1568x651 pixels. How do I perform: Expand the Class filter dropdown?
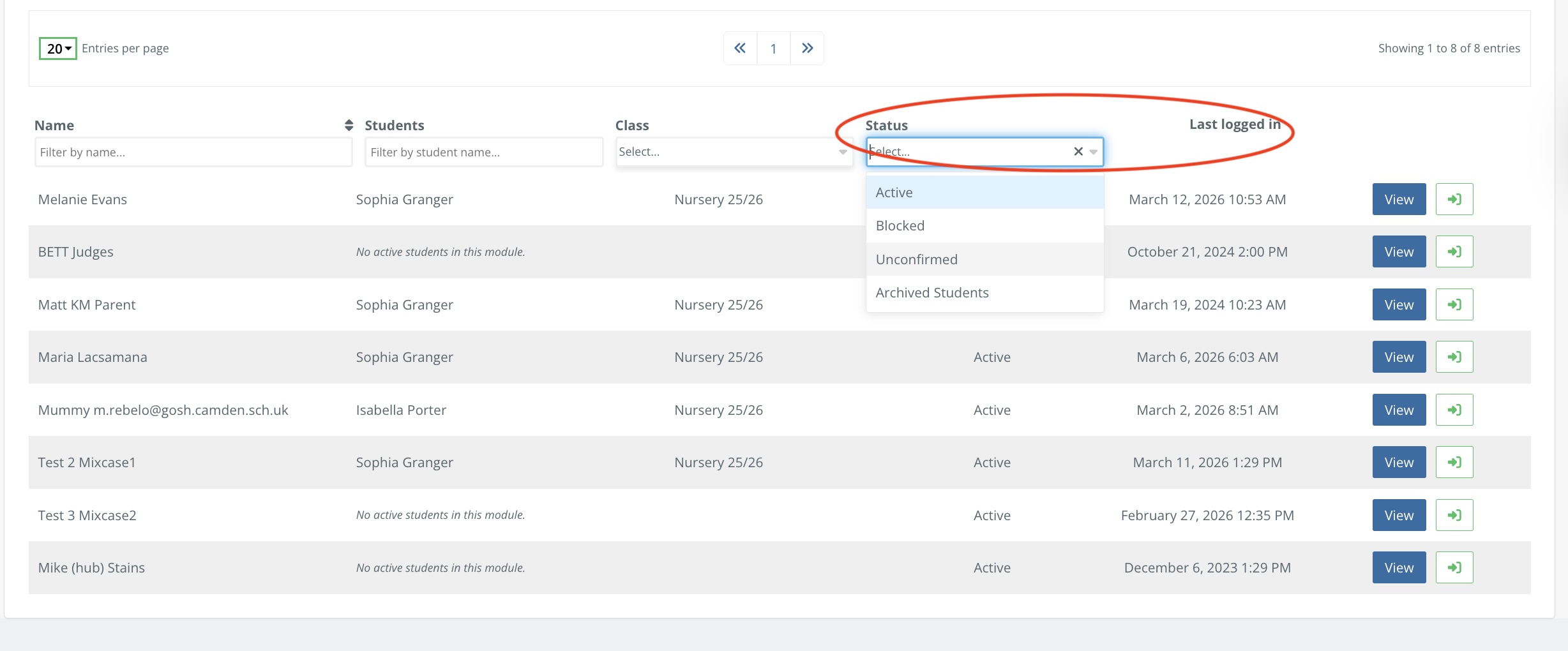[x=843, y=152]
